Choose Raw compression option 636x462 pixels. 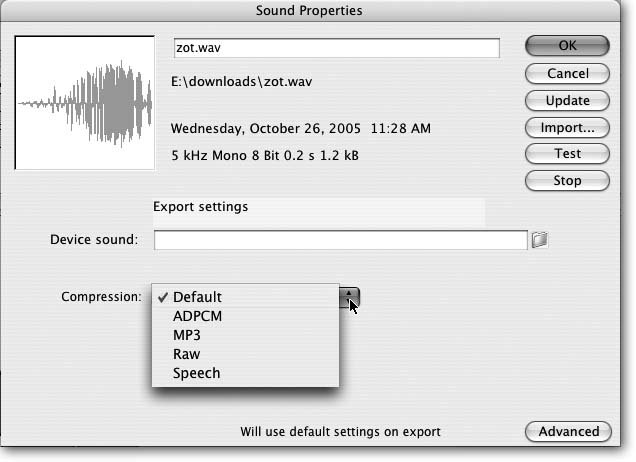click(x=186, y=354)
